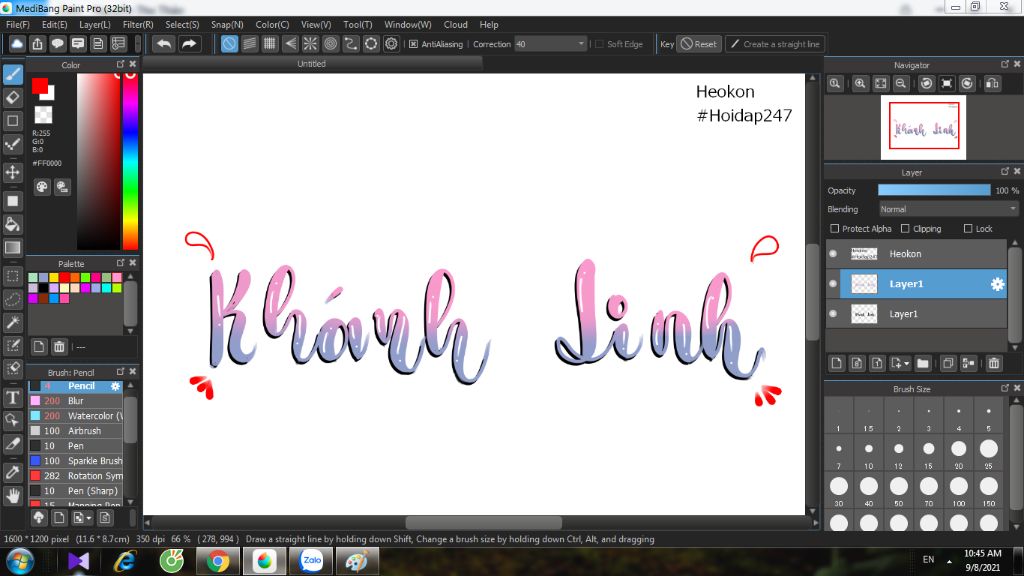The height and width of the screenshot is (576, 1024).
Task: Click the Redo arrow
Action: pos(189,44)
